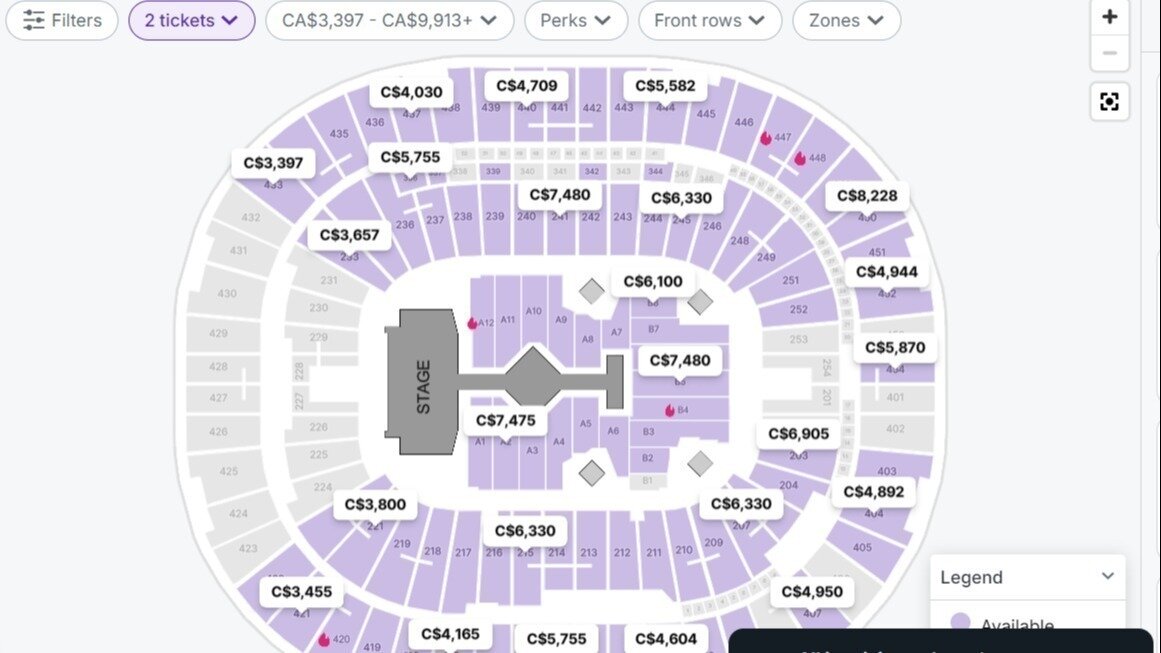Click the flame icon in floor section A12
This screenshot has width=1161, height=653.
pyautogui.click(x=474, y=322)
